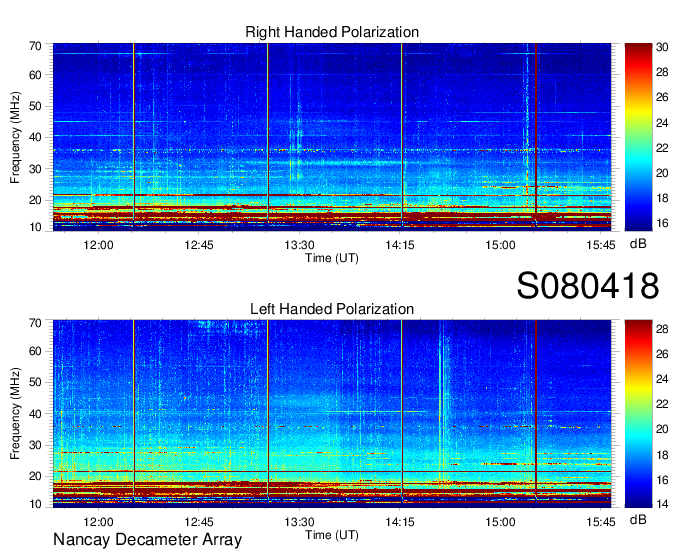The image size is (680, 552).
Task: Click the Nancay Decameter Array caption
Action: point(147,540)
